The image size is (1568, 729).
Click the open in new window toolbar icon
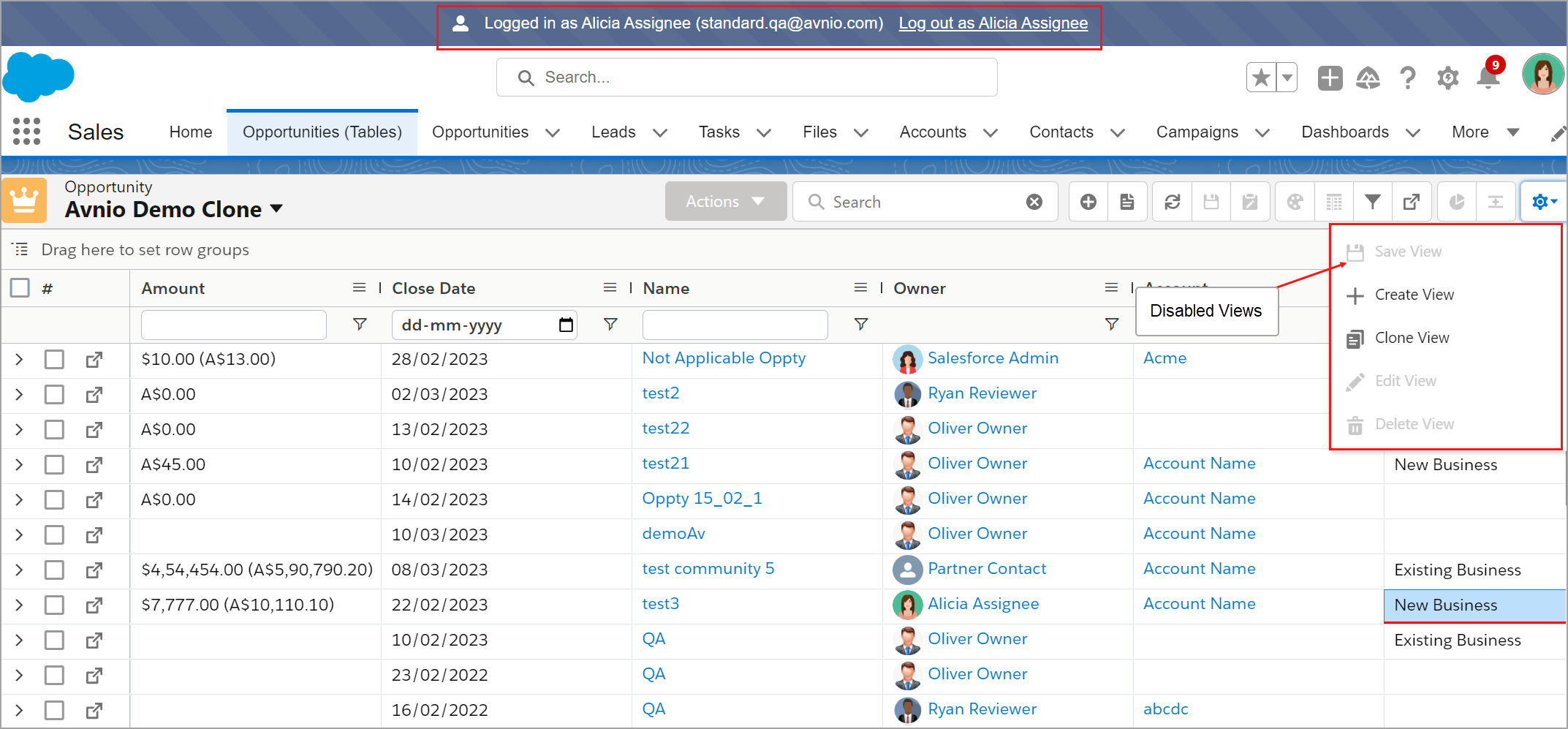coord(1412,202)
